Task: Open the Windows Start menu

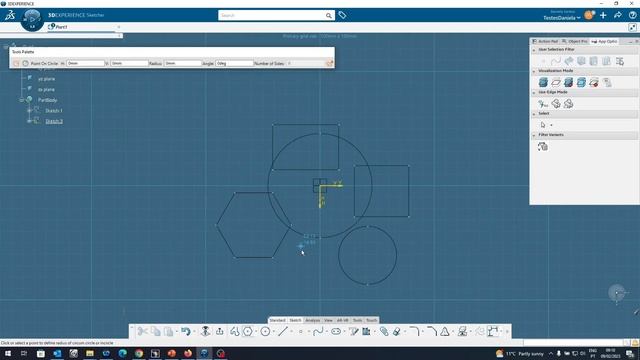Action: (8, 353)
